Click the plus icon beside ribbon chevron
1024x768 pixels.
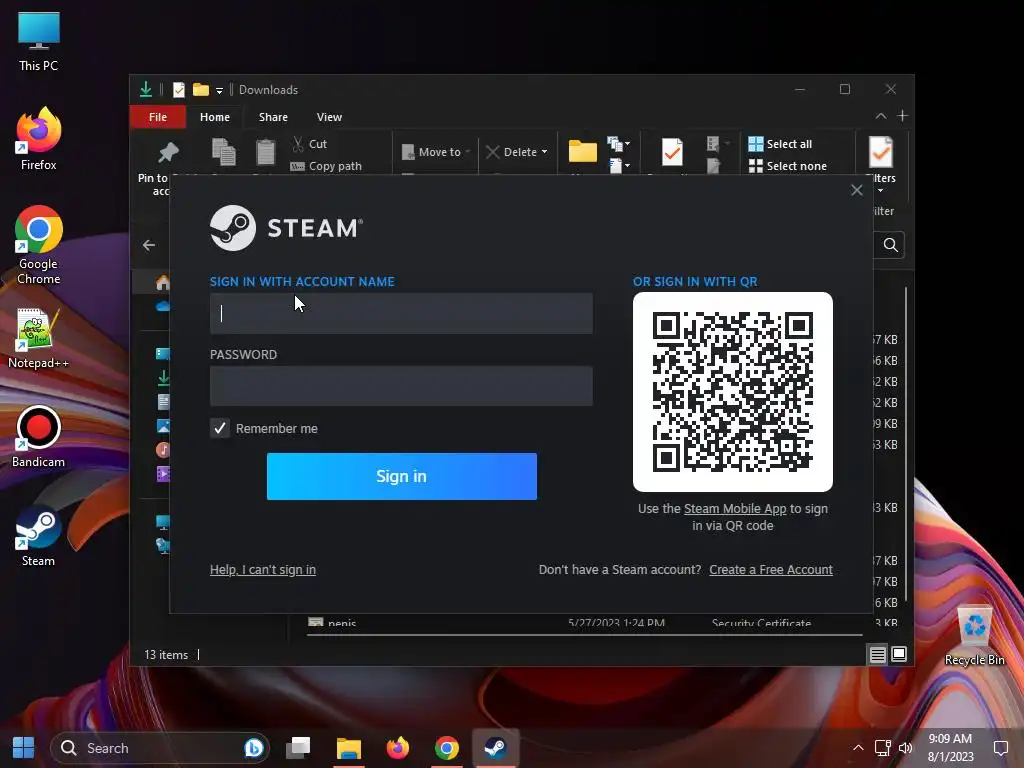pos(903,116)
